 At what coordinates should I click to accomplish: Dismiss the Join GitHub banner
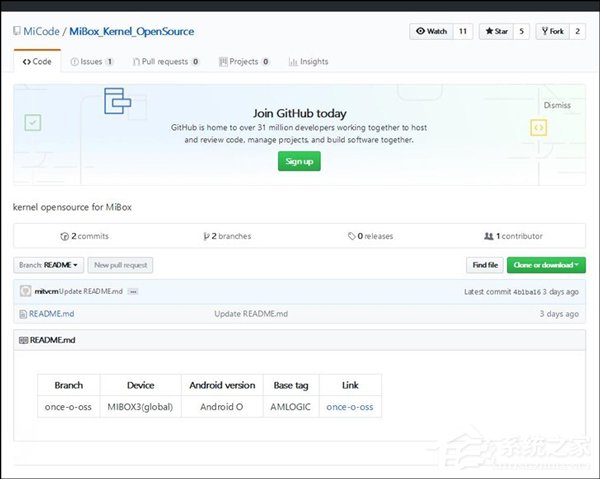(x=557, y=105)
